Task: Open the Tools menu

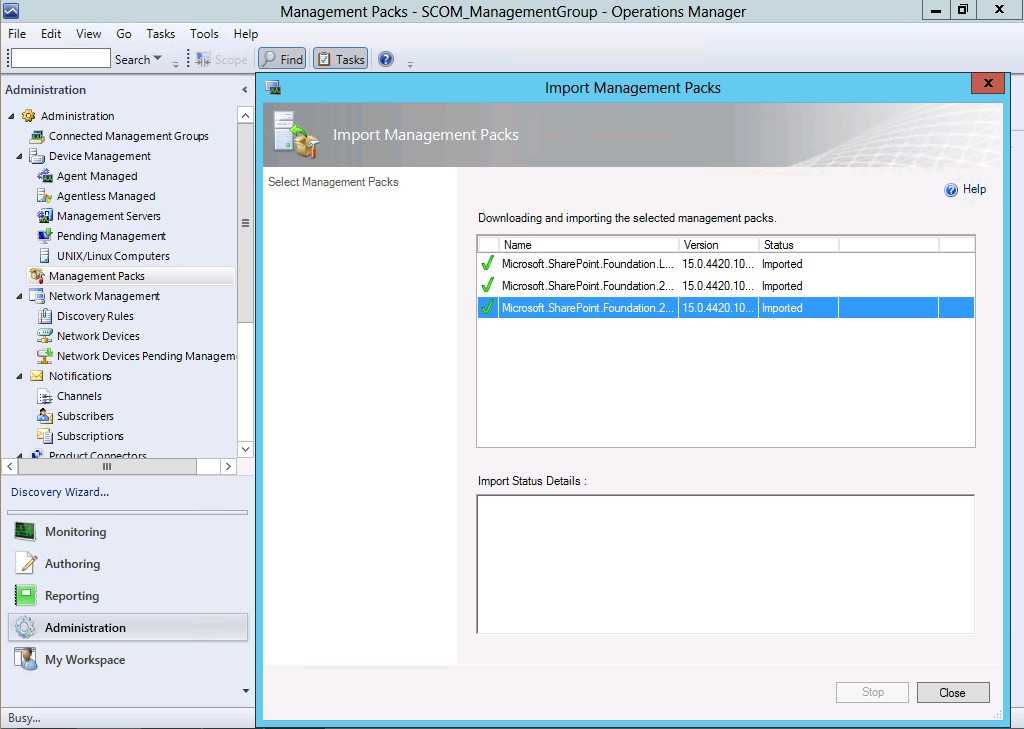Action: [x=204, y=34]
